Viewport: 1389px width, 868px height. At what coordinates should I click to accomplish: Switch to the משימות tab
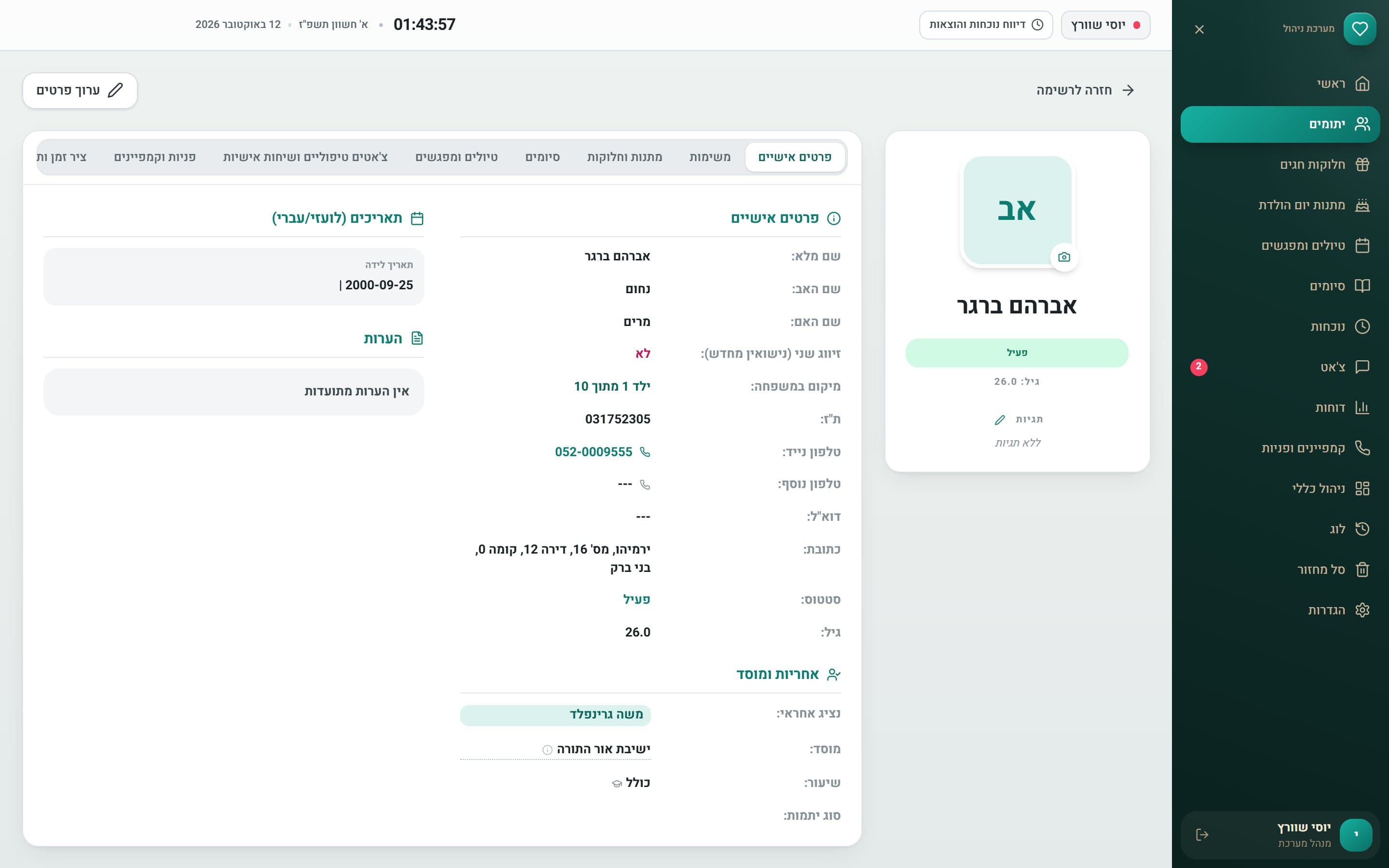coord(710,157)
